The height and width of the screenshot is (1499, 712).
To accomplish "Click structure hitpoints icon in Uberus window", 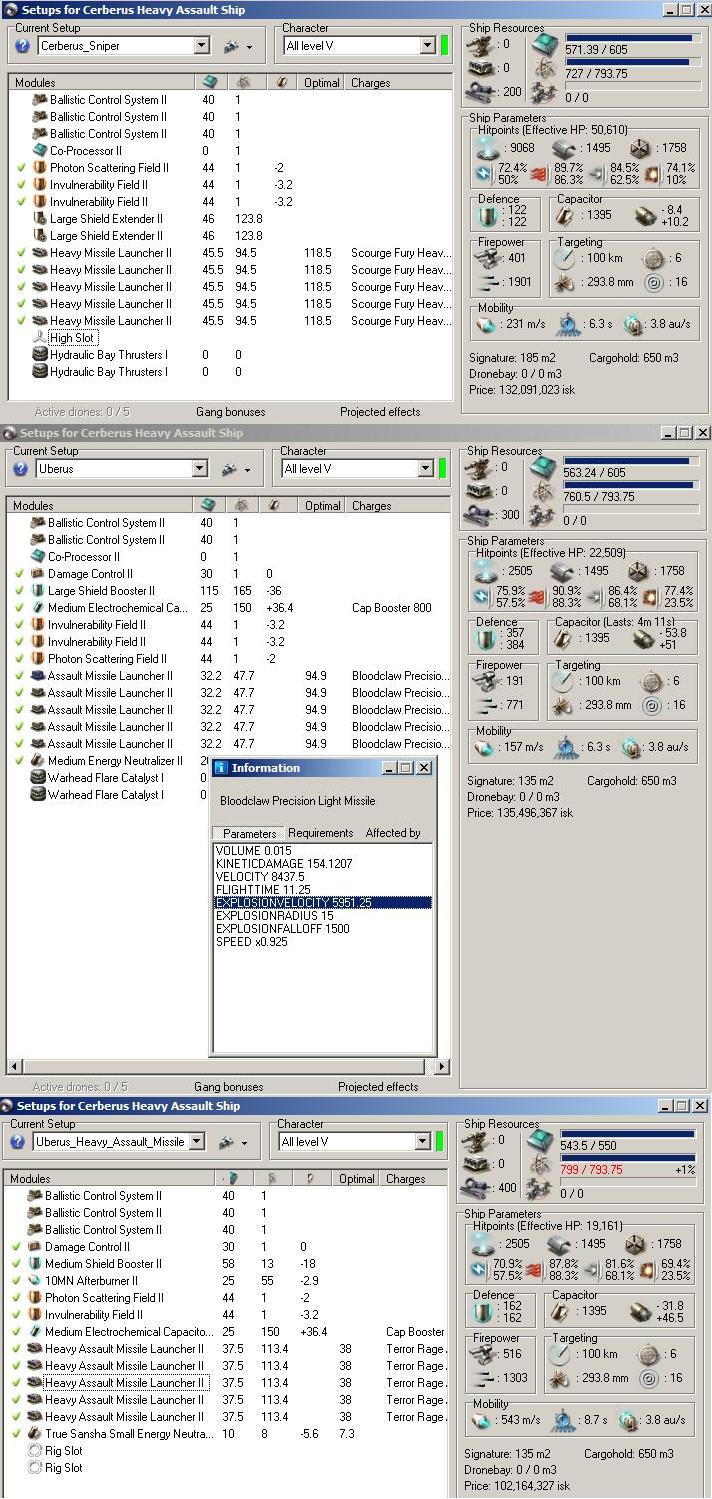I will (x=640, y=571).
